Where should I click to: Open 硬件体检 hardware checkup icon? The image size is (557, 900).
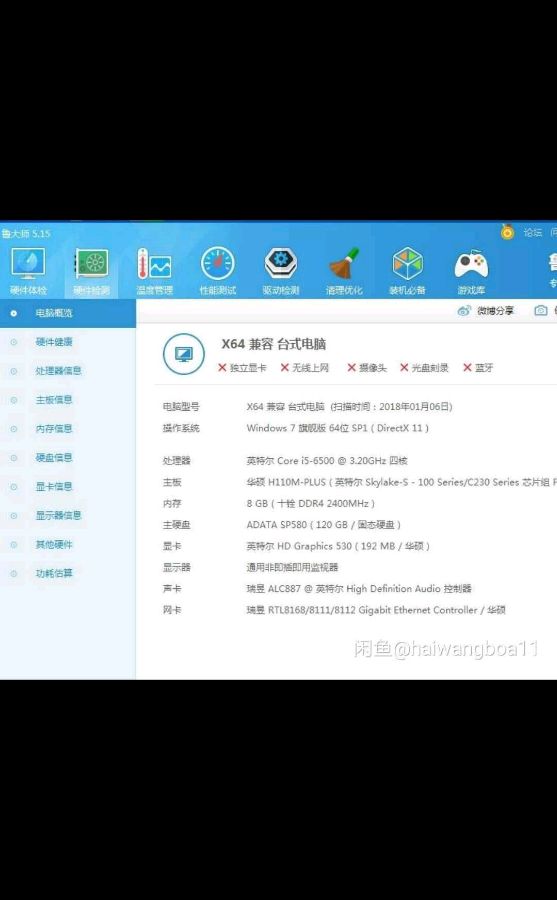(x=28, y=271)
